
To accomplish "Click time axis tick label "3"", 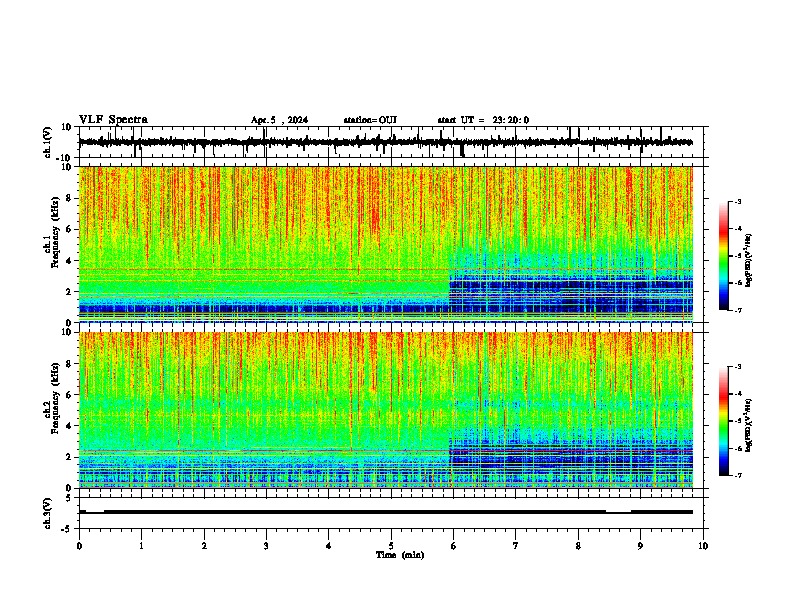I will pyautogui.click(x=266, y=546).
